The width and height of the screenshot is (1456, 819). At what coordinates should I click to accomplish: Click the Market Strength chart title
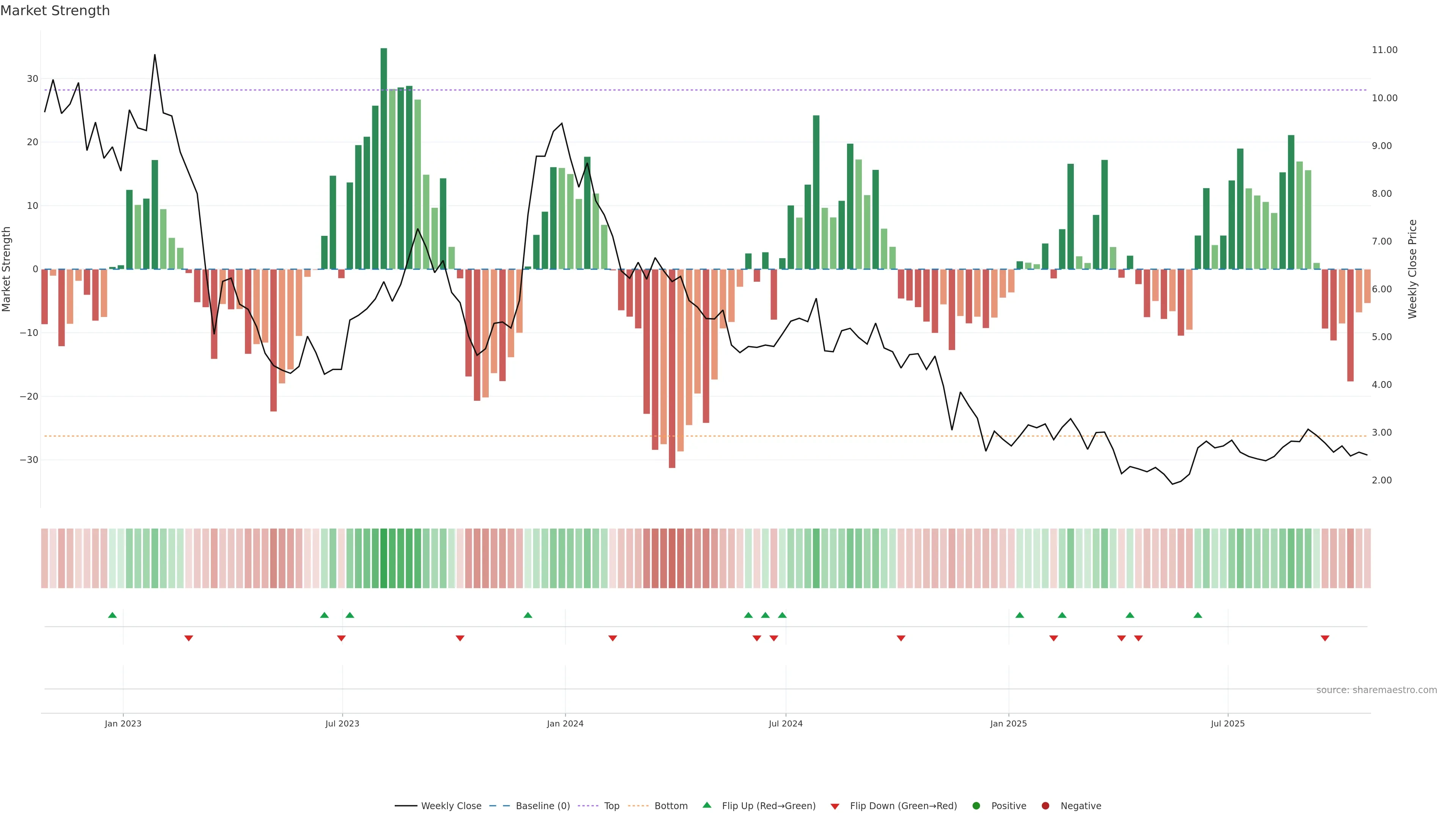(55, 11)
